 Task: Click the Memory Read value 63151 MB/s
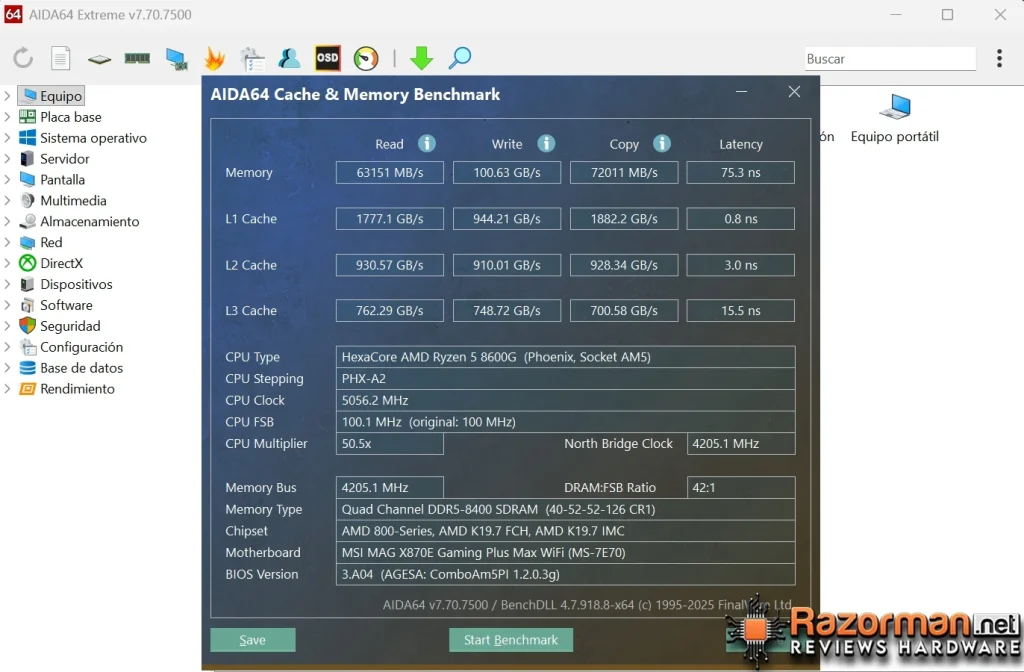(390, 172)
